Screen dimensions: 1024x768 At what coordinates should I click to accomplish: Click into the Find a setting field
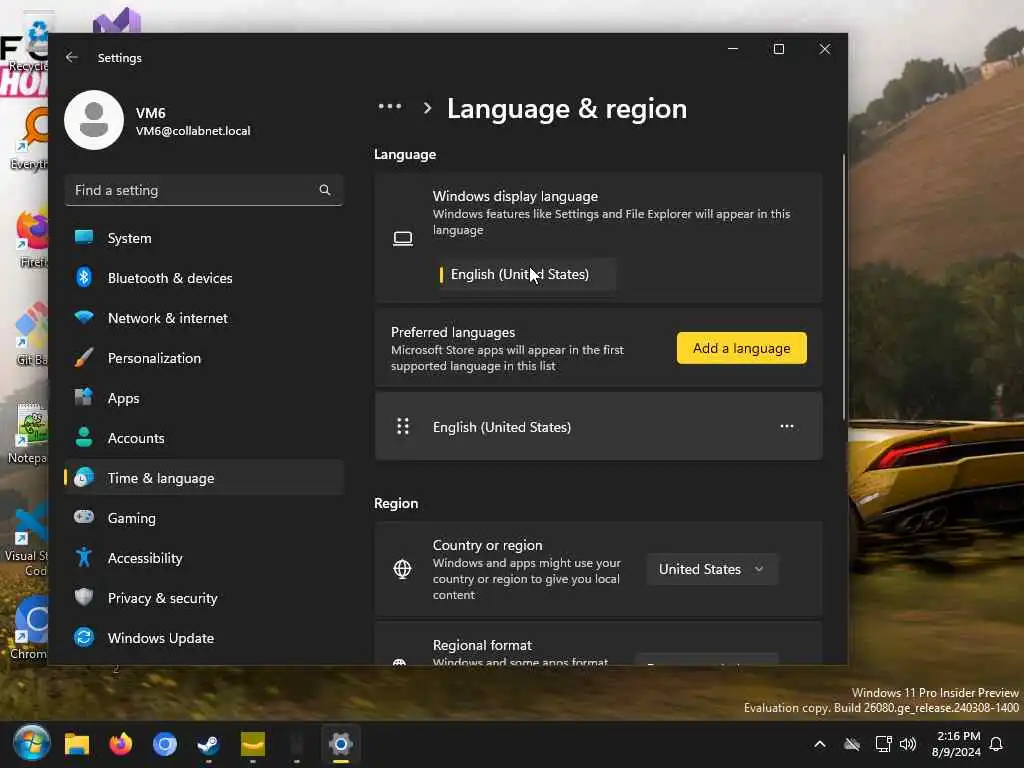click(x=204, y=190)
